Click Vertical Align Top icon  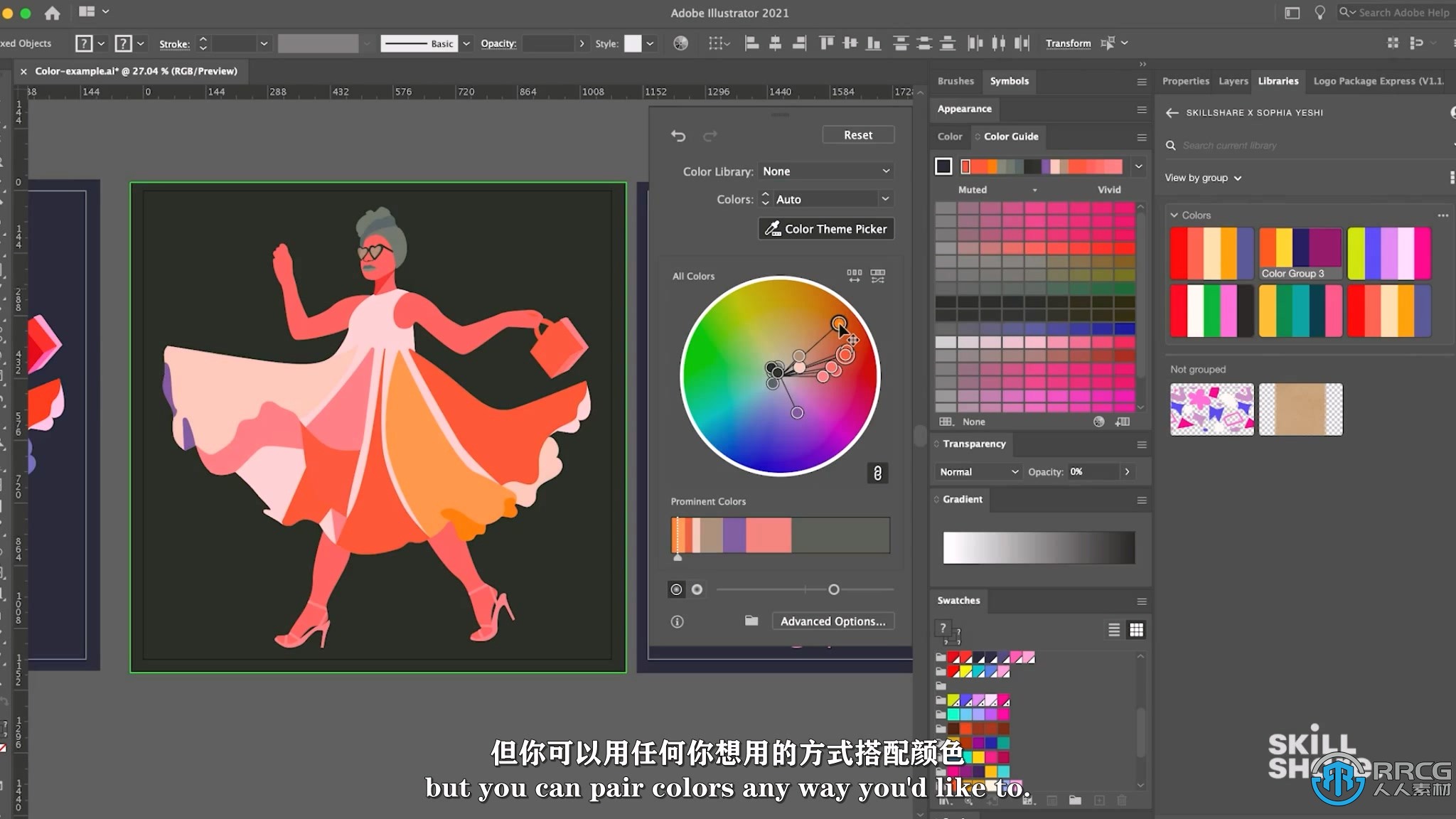[826, 43]
